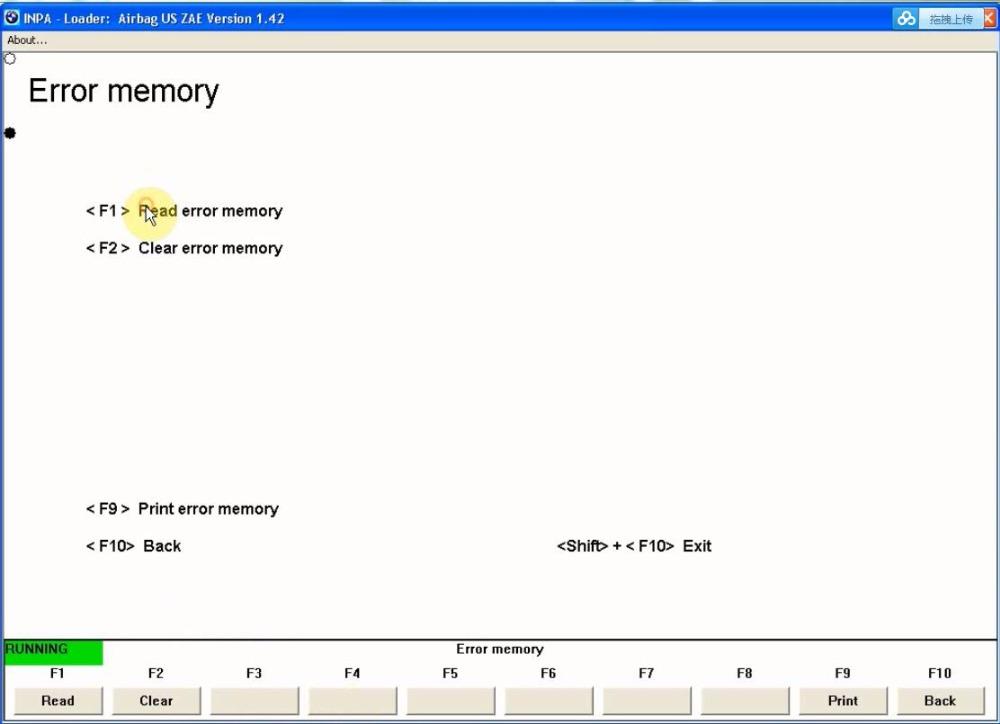Viewport: 1000px width, 724px height.
Task: Click the empty button under F4
Action: click(x=353, y=700)
